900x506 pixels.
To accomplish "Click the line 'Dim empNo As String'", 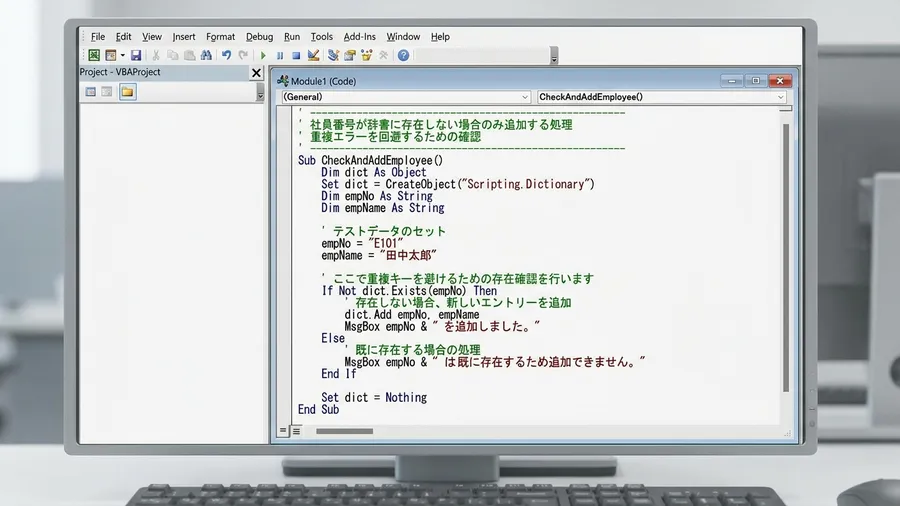I will click(x=377, y=196).
